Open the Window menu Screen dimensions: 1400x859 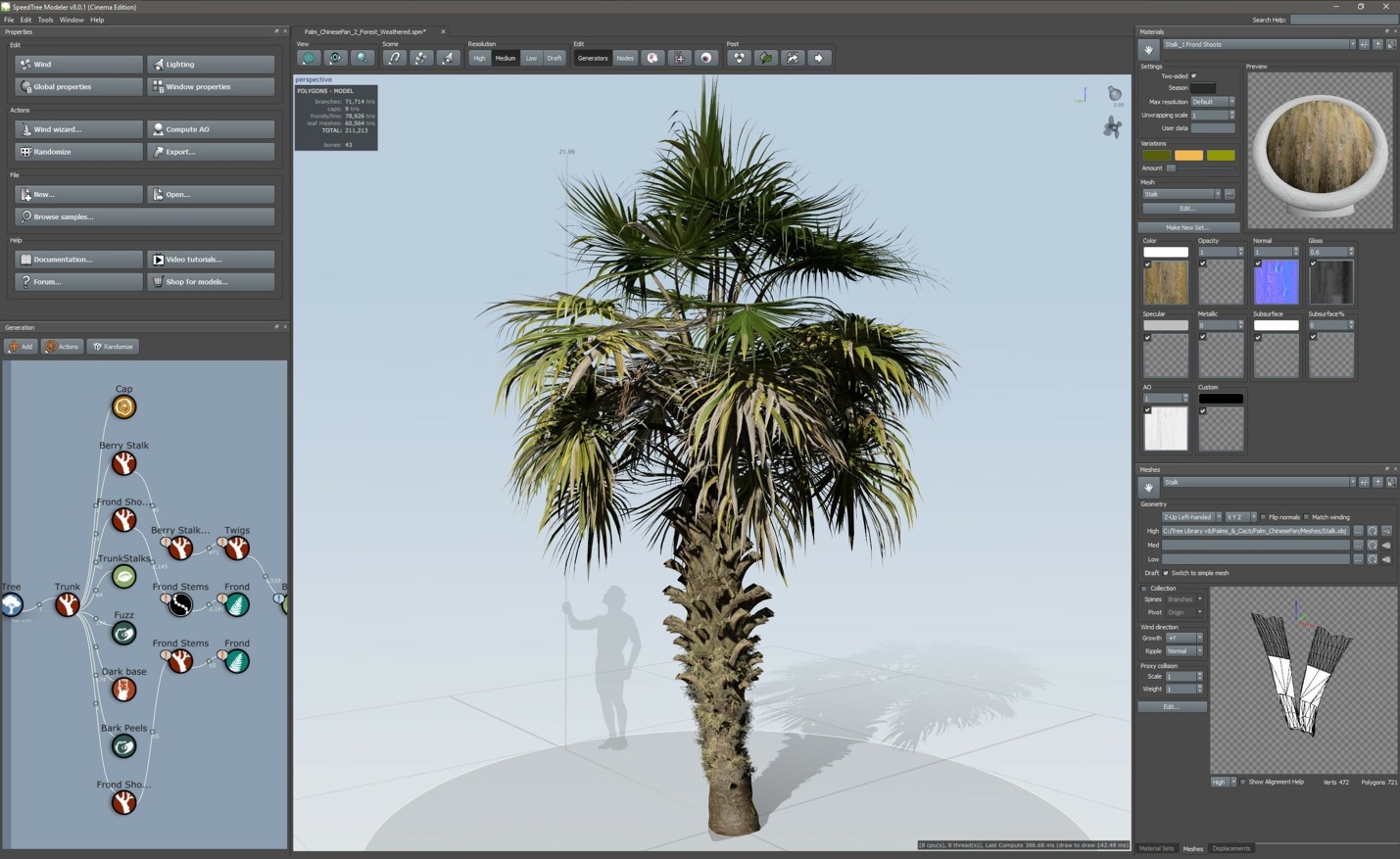72,20
